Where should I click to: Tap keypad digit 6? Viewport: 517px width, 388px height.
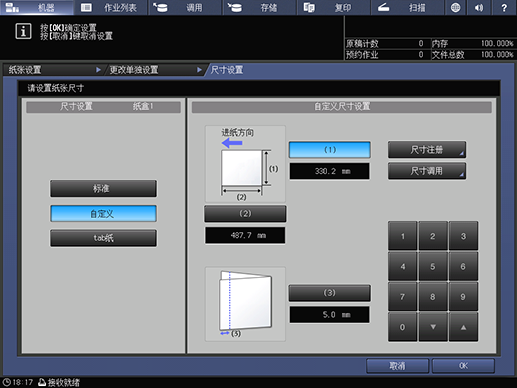coord(463,266)
